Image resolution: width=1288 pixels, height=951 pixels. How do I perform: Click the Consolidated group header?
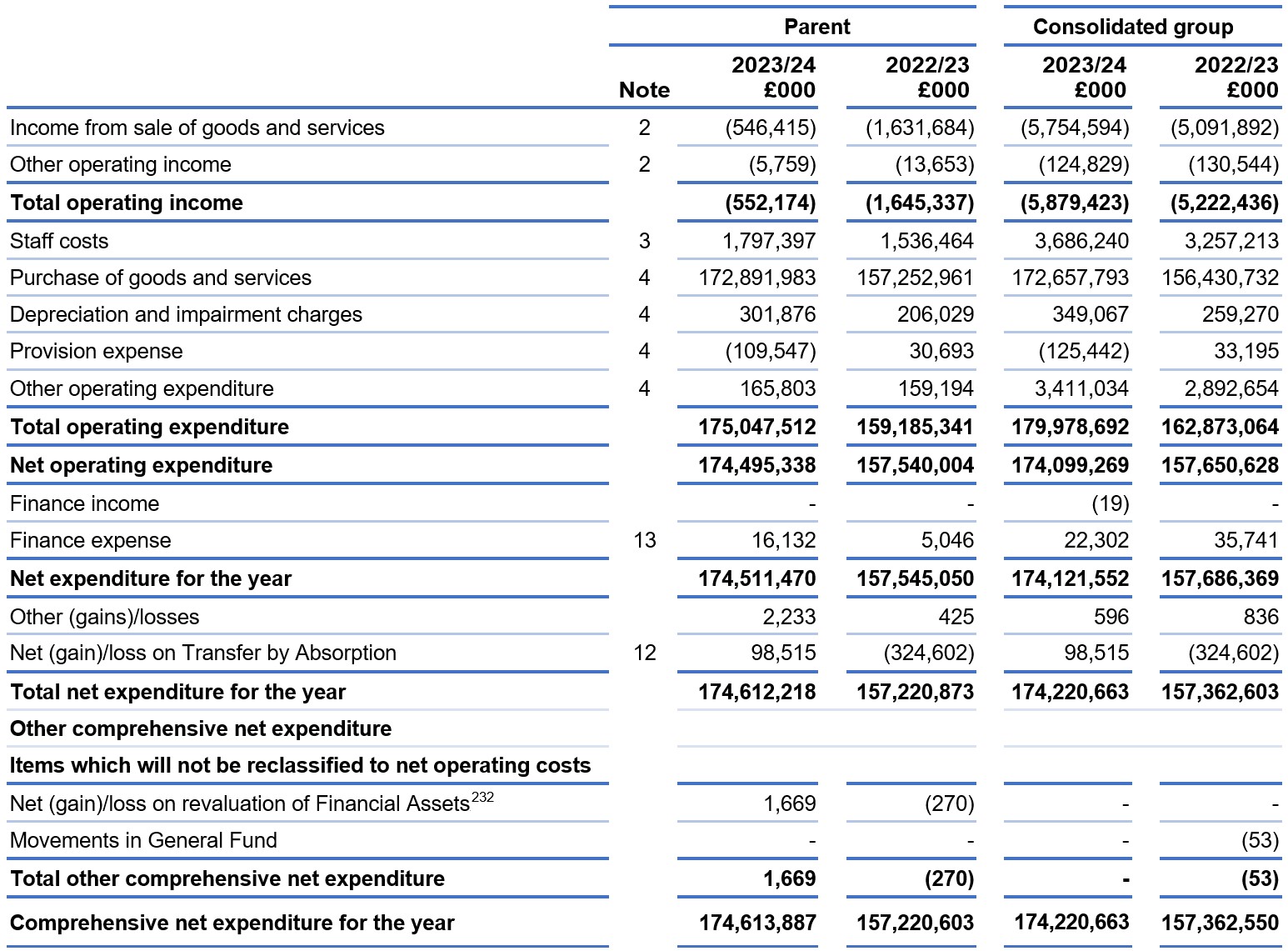tap(1133, 27)
